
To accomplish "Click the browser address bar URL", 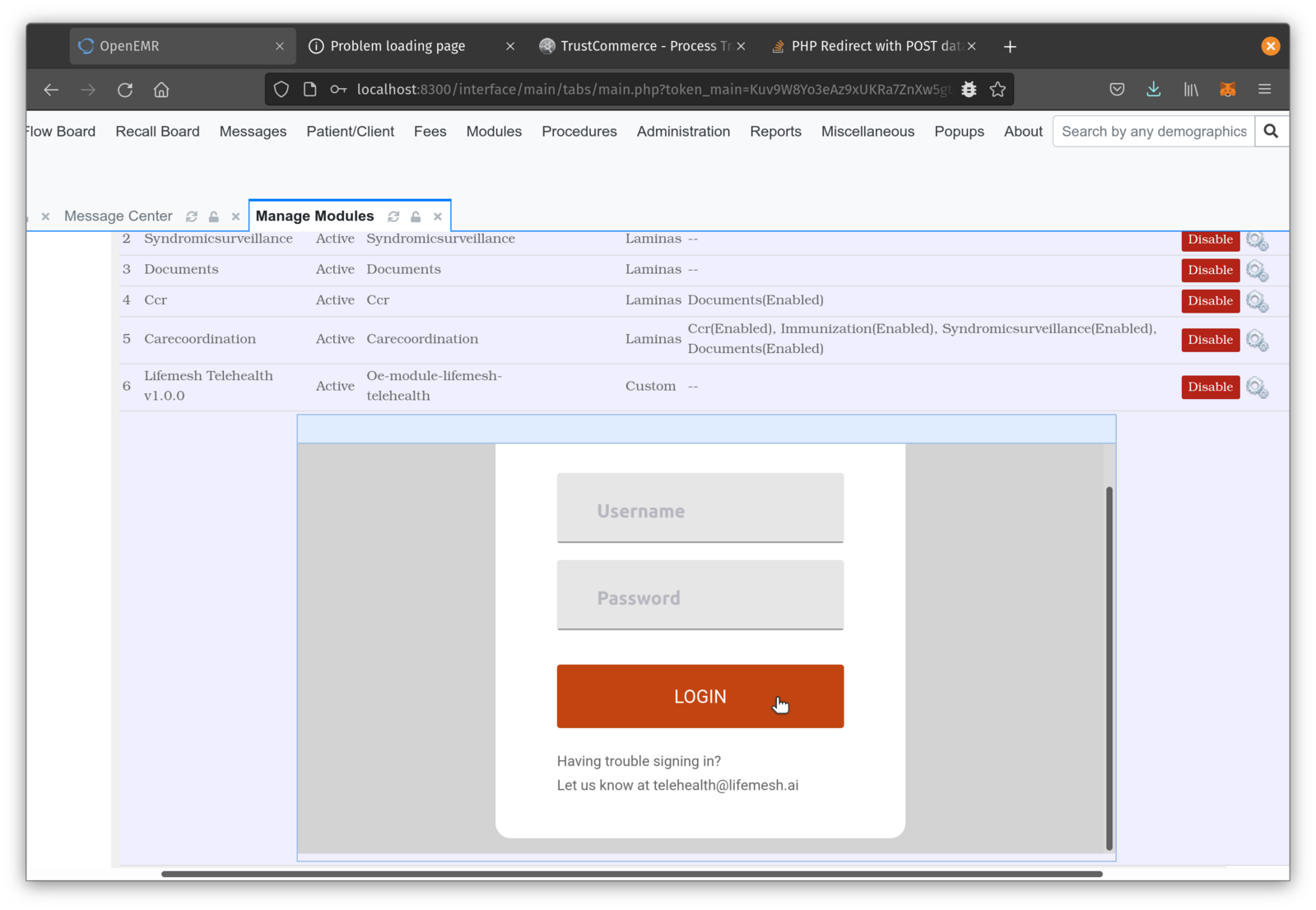I will [x=653, y=90].
